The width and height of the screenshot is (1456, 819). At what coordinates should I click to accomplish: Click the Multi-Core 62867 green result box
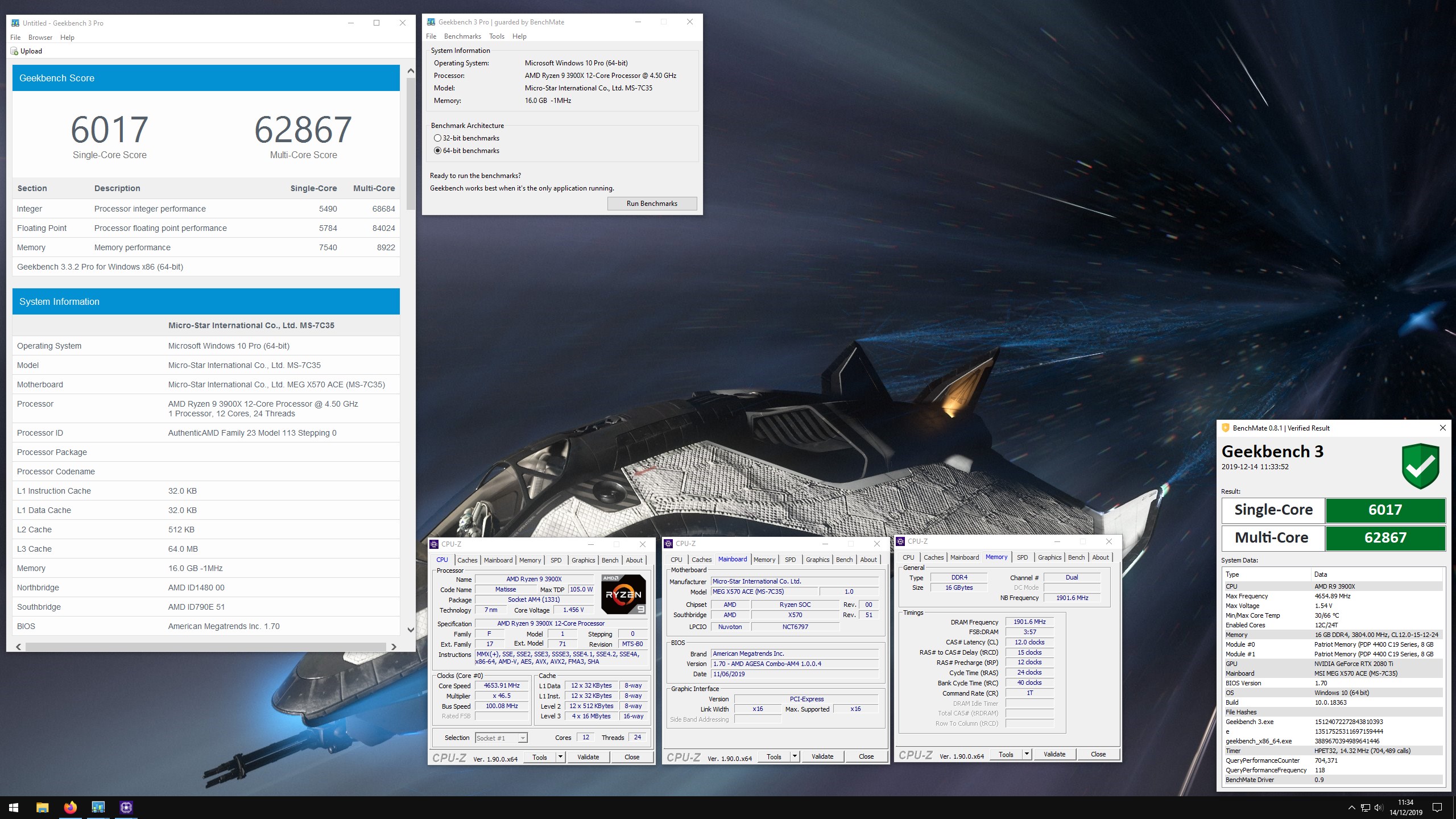(x=1385, y=538)
